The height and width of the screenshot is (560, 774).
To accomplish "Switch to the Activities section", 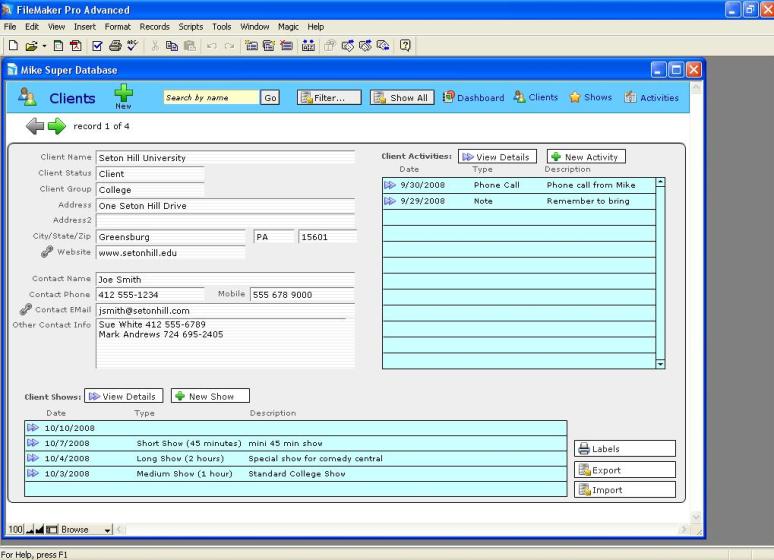I will pyautogui.click(x=652, y=97).
